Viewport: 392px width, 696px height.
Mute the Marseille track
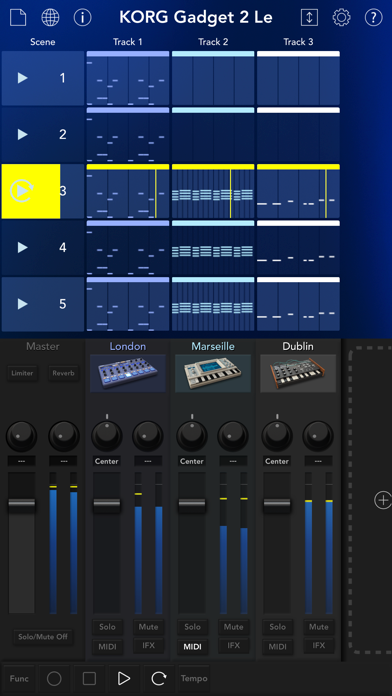[x=234, y=627]
